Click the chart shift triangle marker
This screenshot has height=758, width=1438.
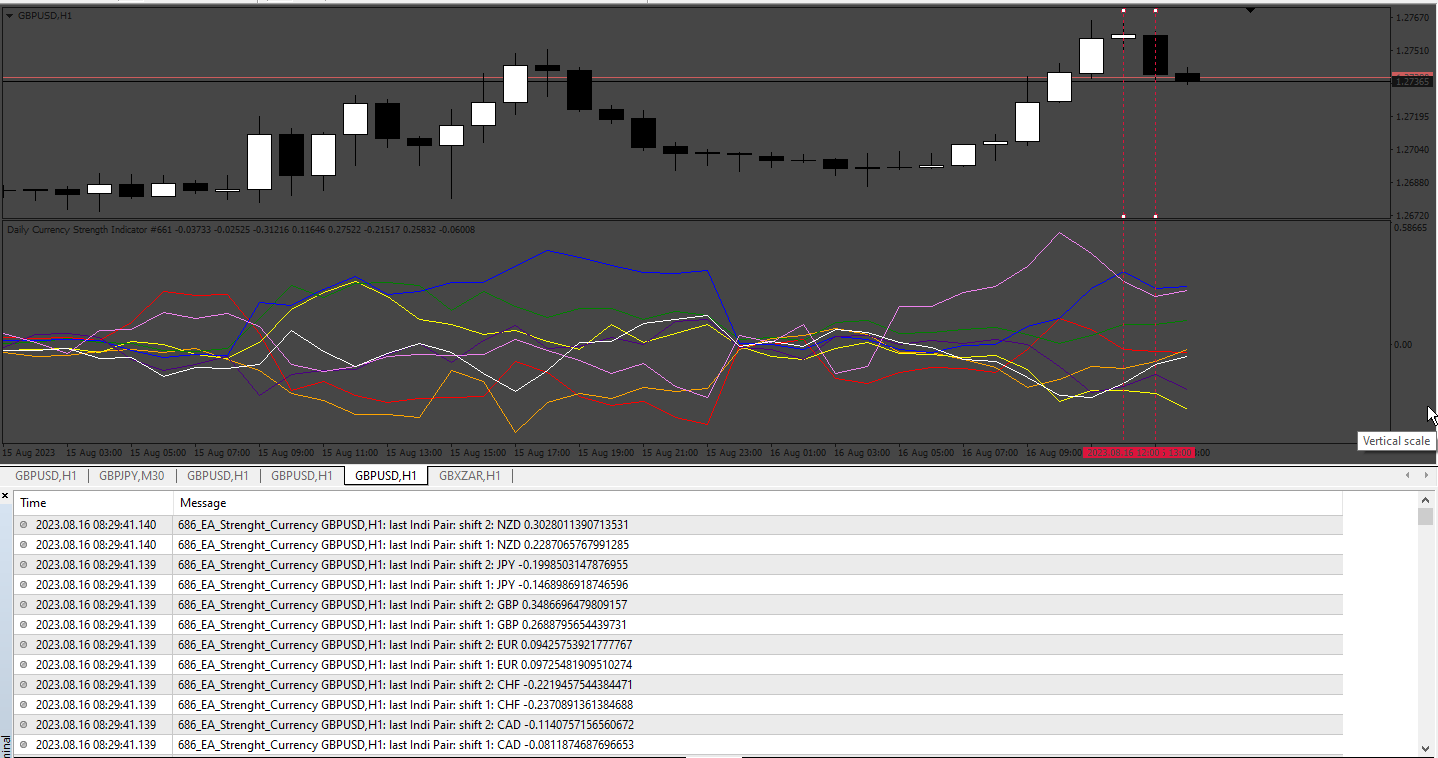(1250, 10)
